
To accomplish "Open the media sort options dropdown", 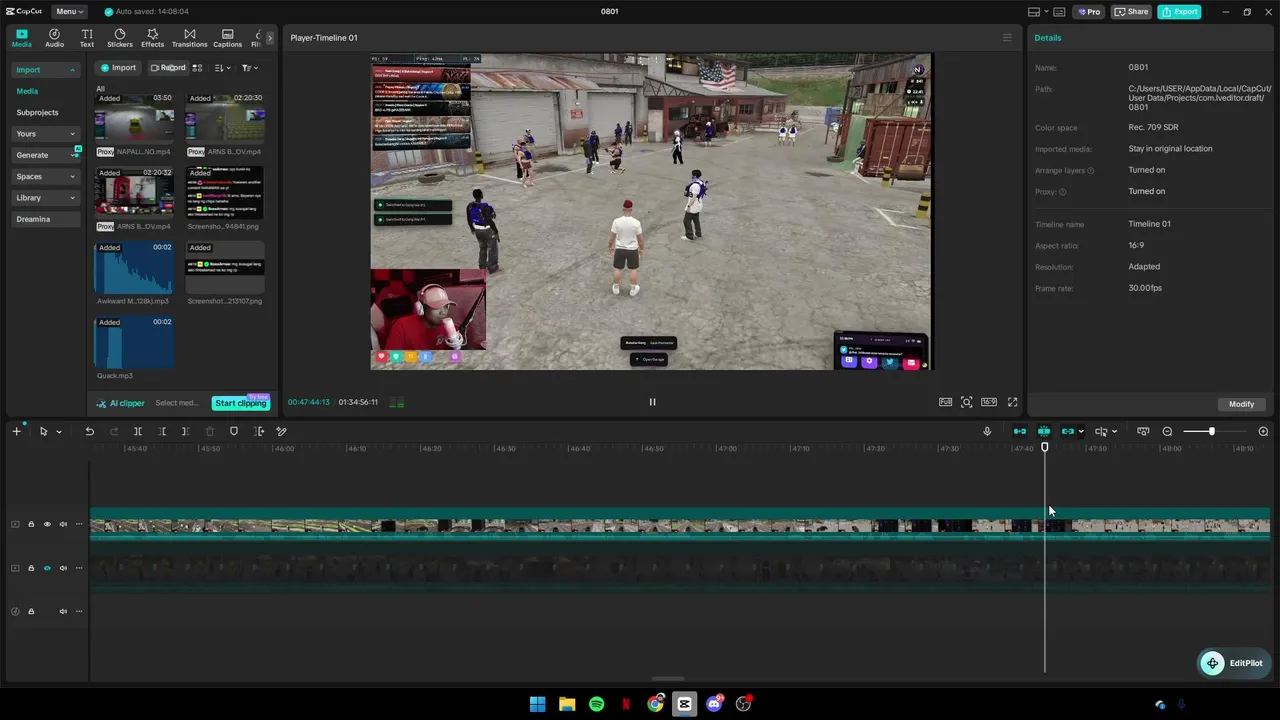I will point(222,68).
